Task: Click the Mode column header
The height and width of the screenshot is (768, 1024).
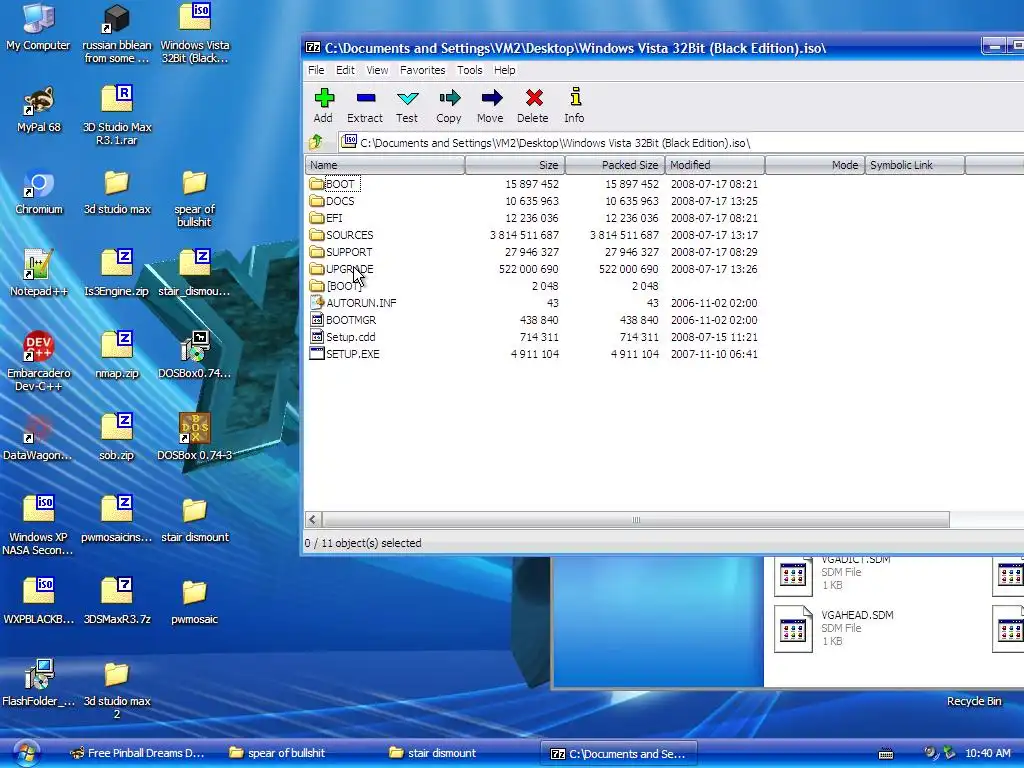Action: coord(814,165)
